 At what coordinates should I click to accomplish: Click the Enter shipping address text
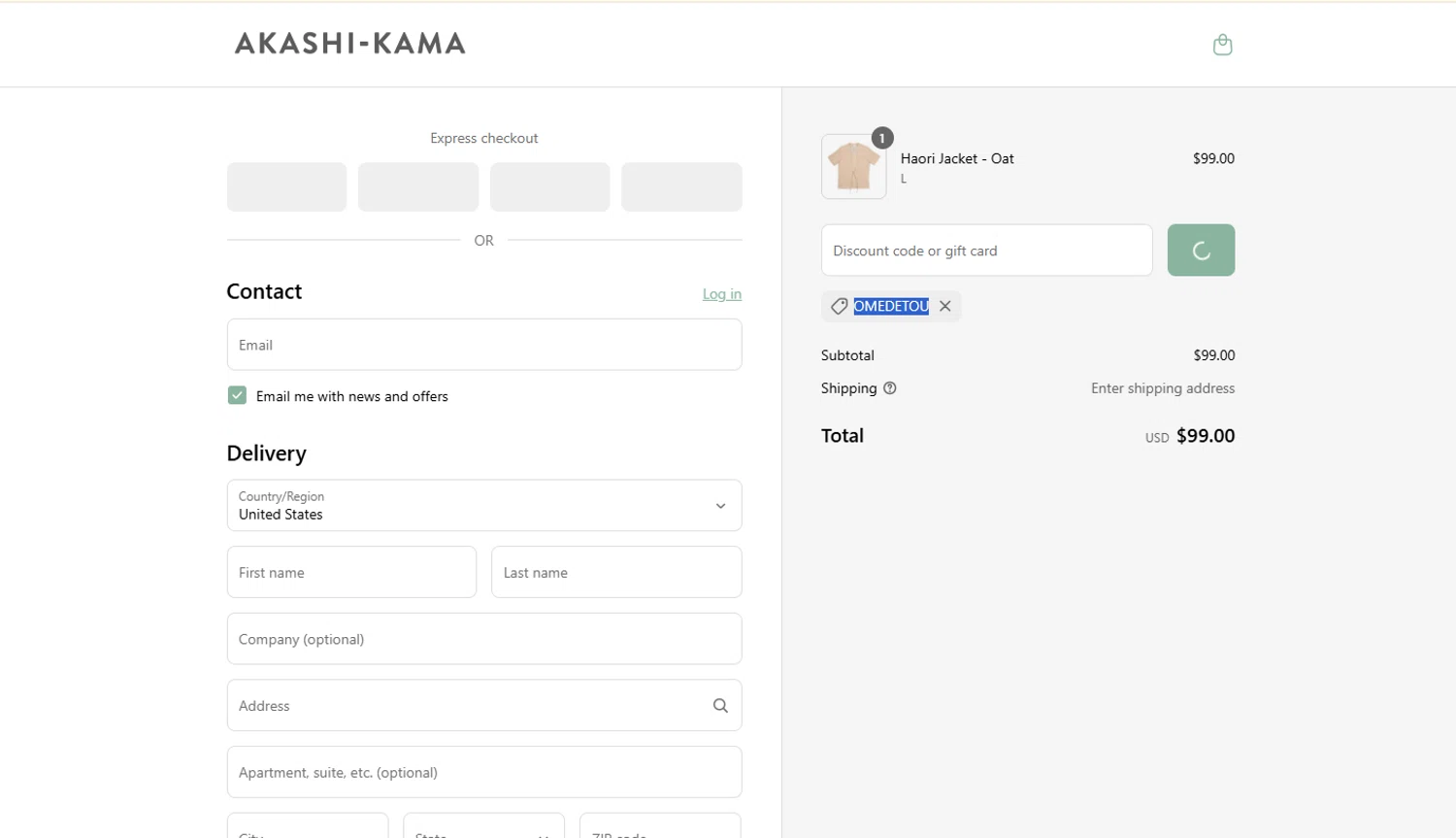[1163, 388]
